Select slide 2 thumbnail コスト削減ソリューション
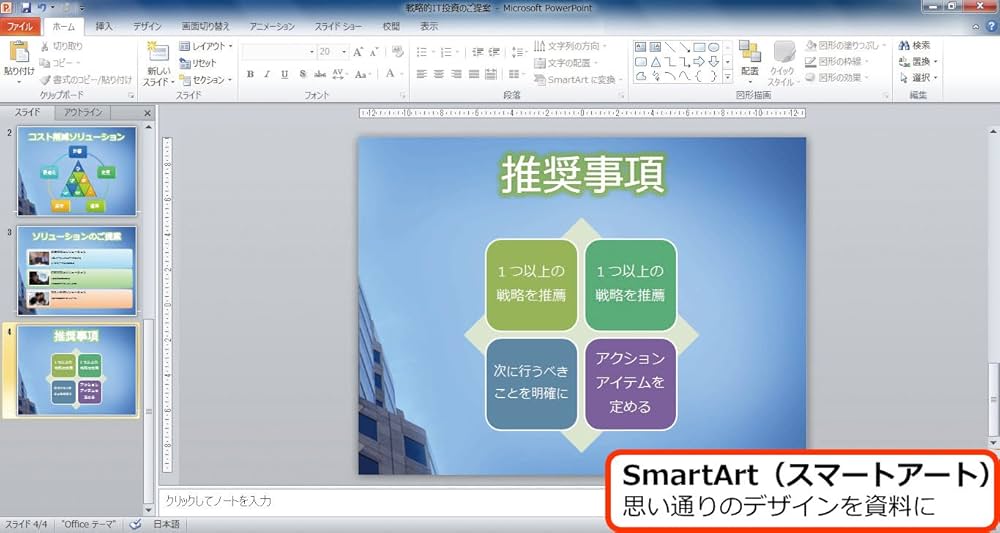The height and width of the screenshot is (533, 1000). [x=77, y=170]
